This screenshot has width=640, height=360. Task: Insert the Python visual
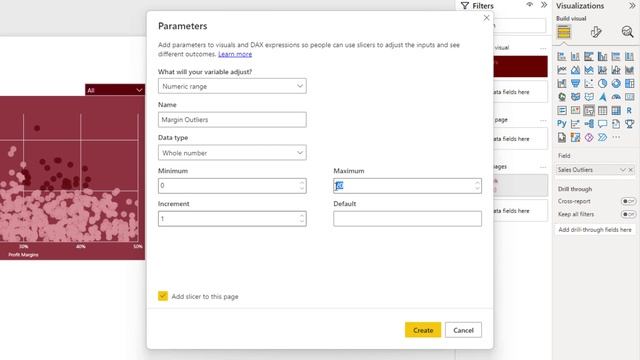tap(562, 124)
